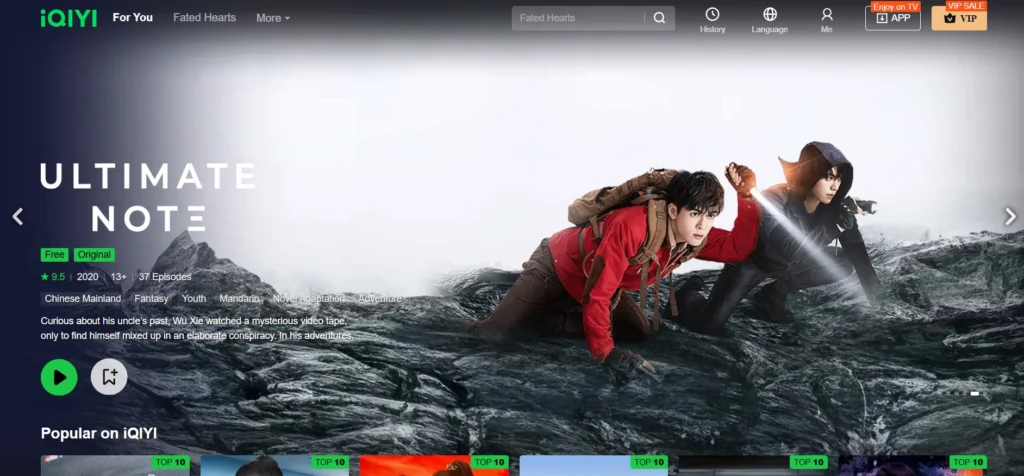The image size is (1024, 476).
Task: Click the search magnifier icon
Action: click(660, 18)
